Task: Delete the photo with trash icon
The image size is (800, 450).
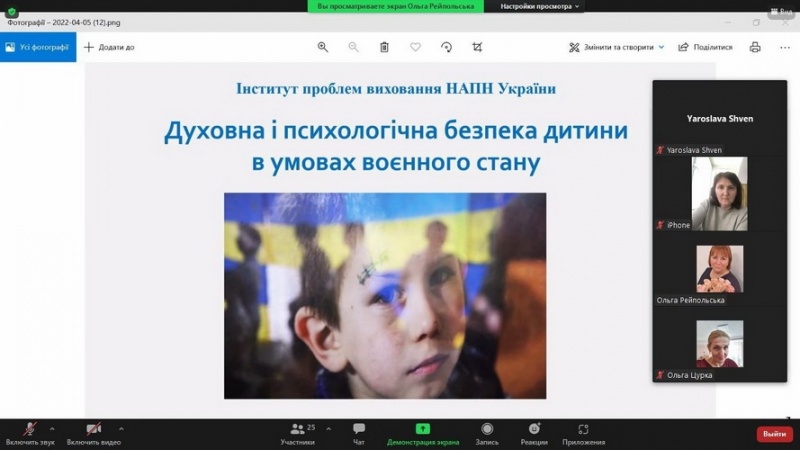Action: tap(384, 47)
